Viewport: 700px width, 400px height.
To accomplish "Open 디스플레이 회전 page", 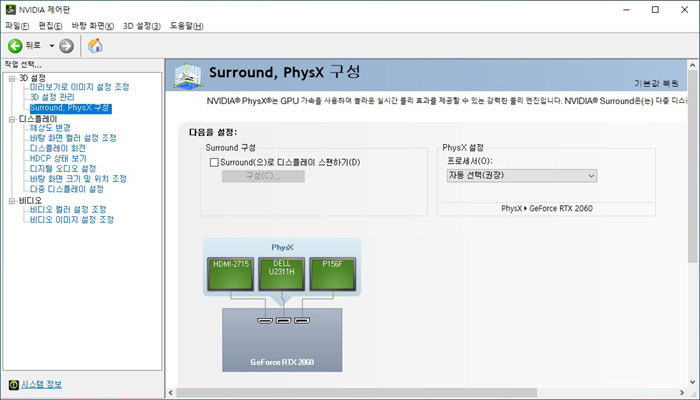I will pos(58,149).
